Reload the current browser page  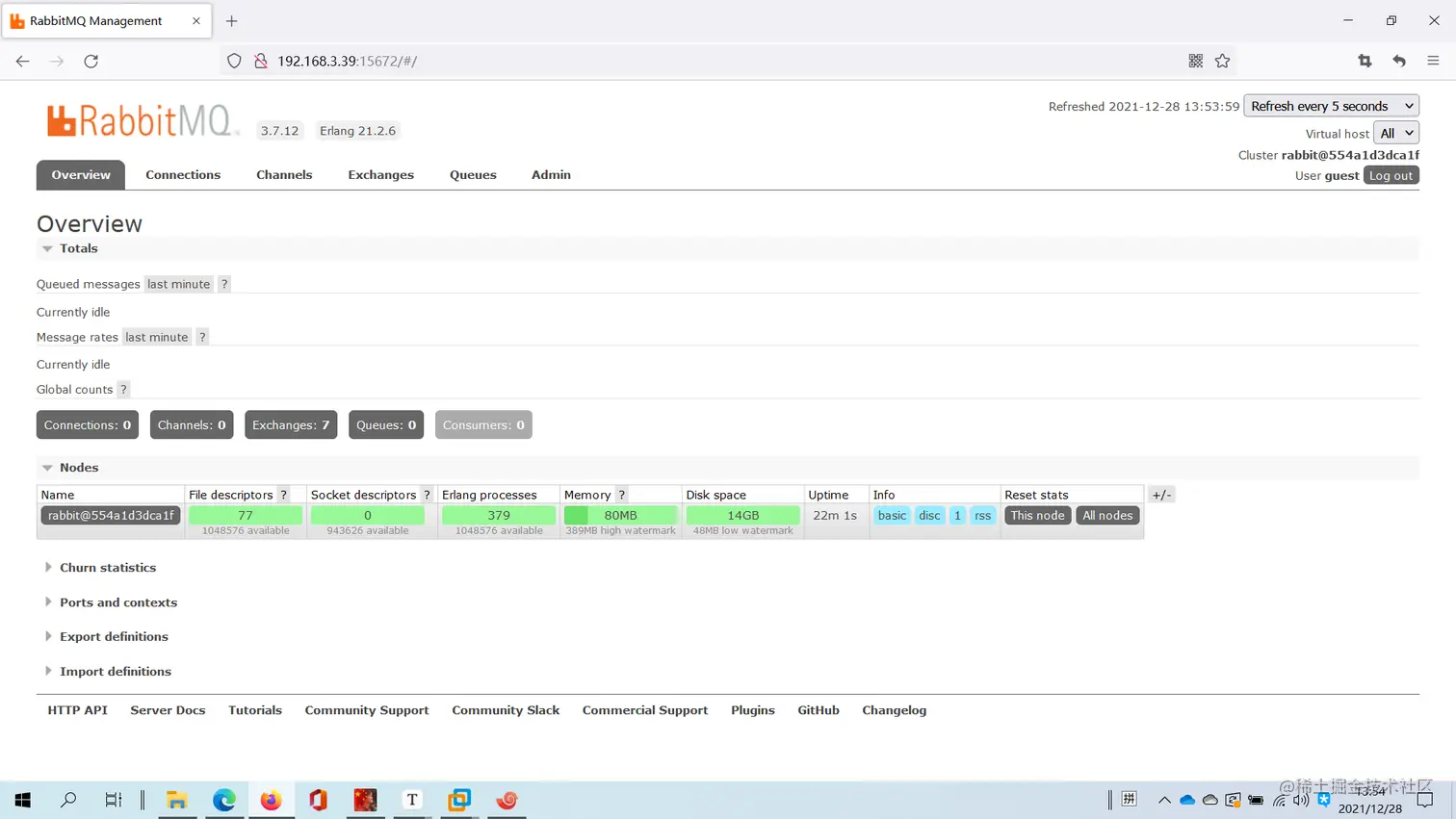pos(91,61)
